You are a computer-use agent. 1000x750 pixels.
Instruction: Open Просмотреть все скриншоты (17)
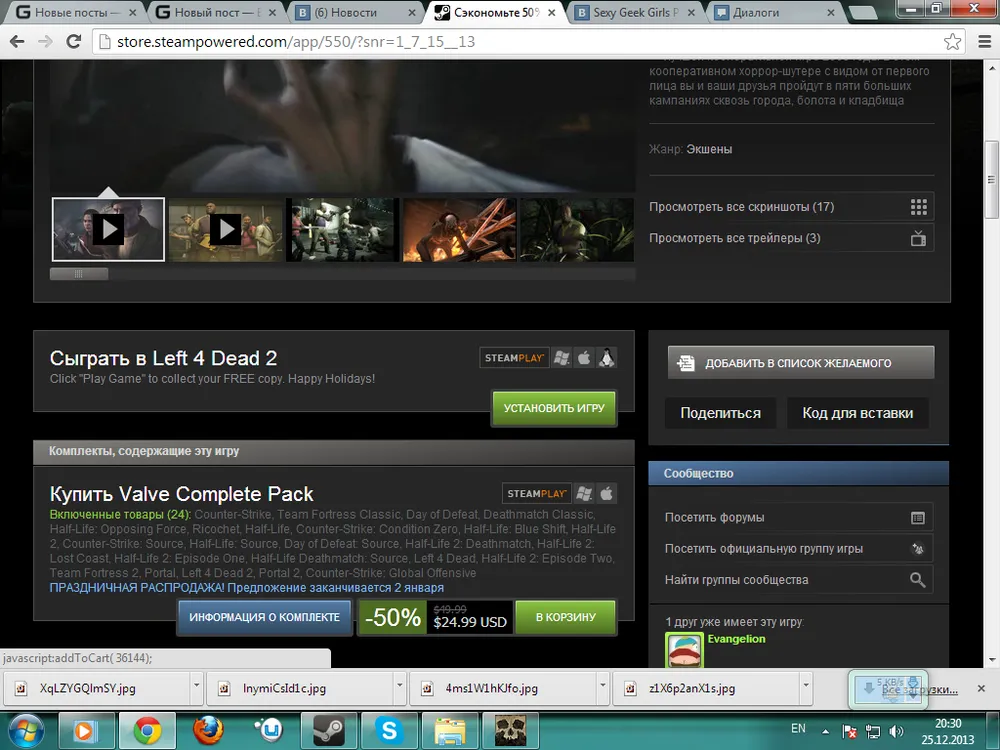[x=791, y=207]
